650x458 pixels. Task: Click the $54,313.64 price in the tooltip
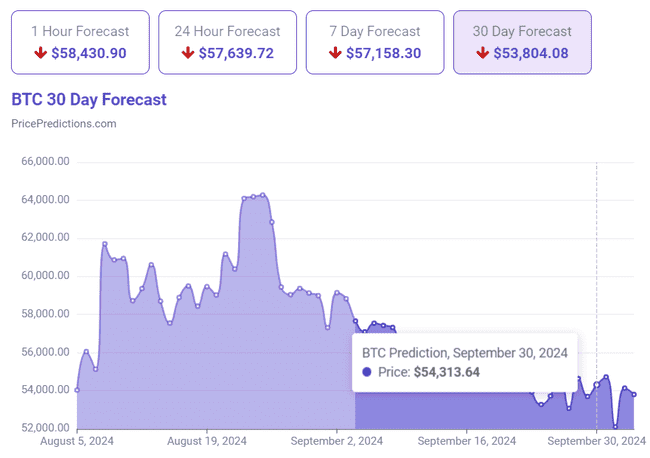coord(447,372)
